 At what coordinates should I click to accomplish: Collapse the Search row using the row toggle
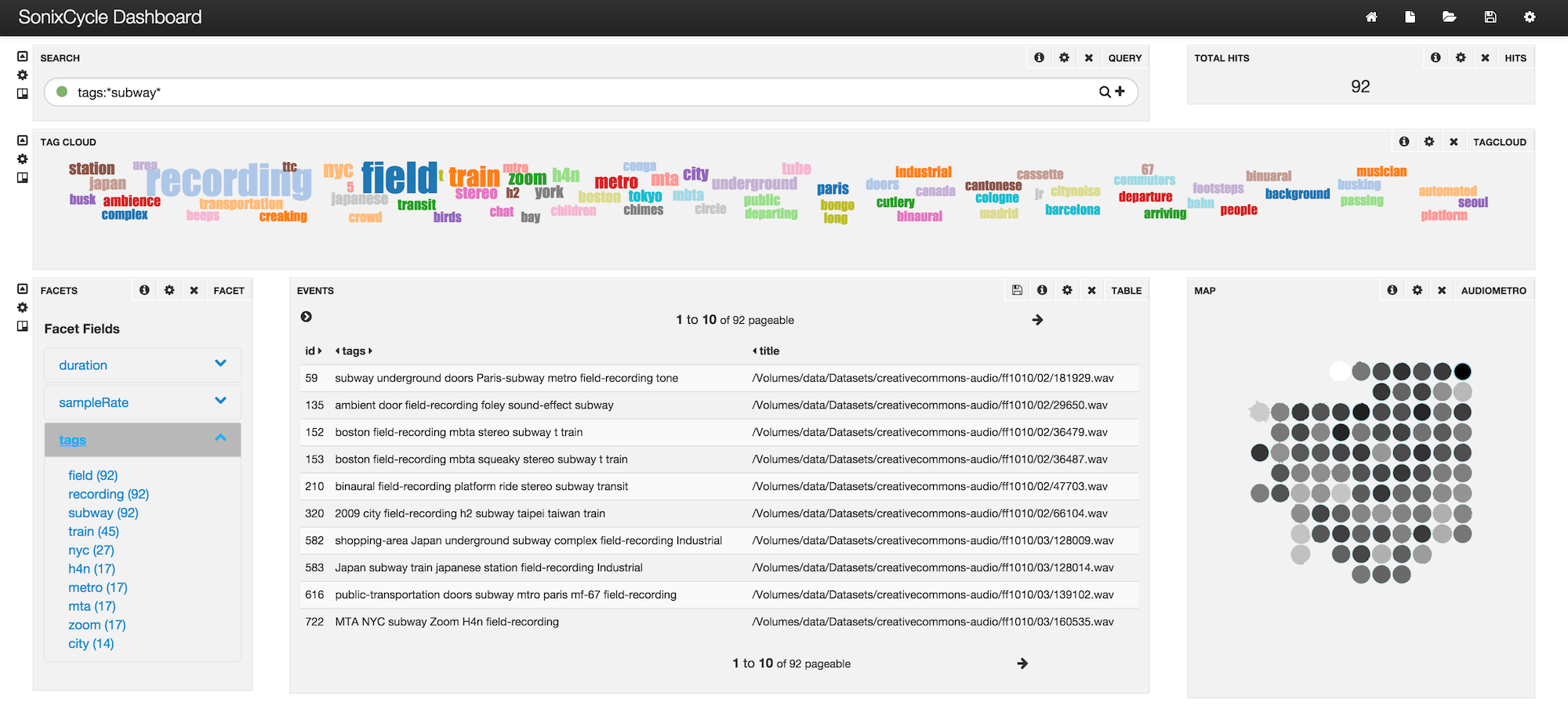(x=23, y=56)
